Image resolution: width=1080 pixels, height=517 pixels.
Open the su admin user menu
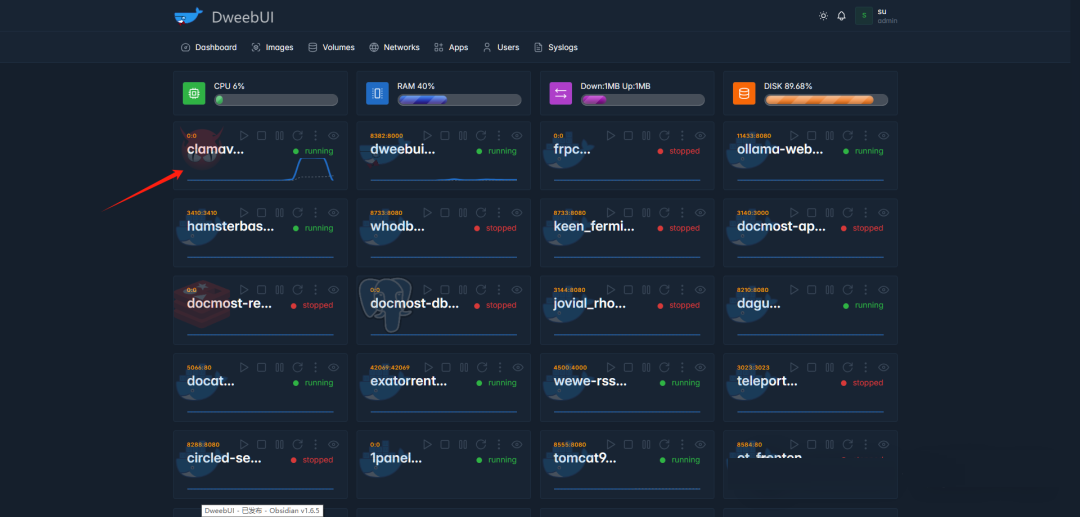pos(874,16)
